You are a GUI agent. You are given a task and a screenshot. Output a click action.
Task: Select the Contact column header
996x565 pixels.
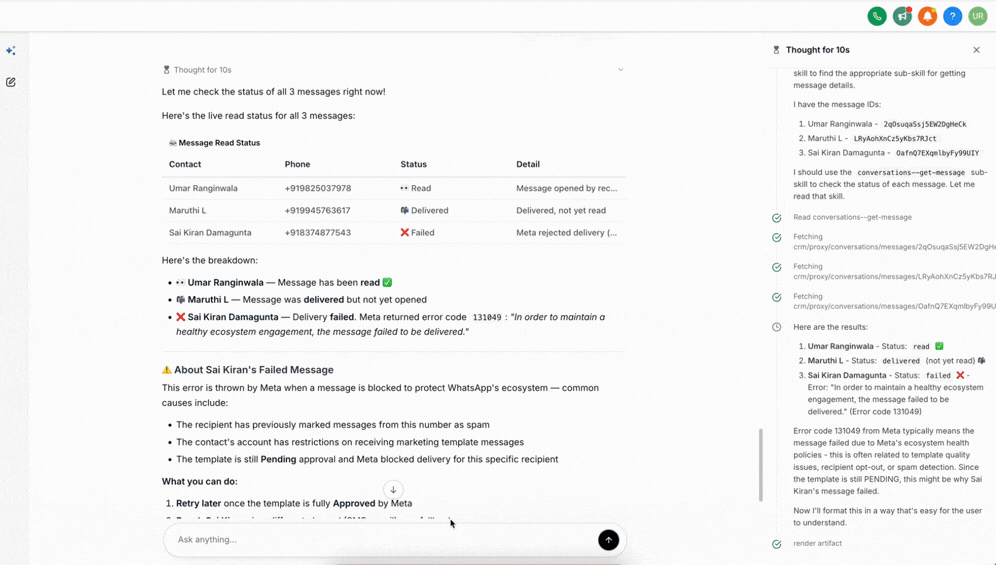(185, 164)
